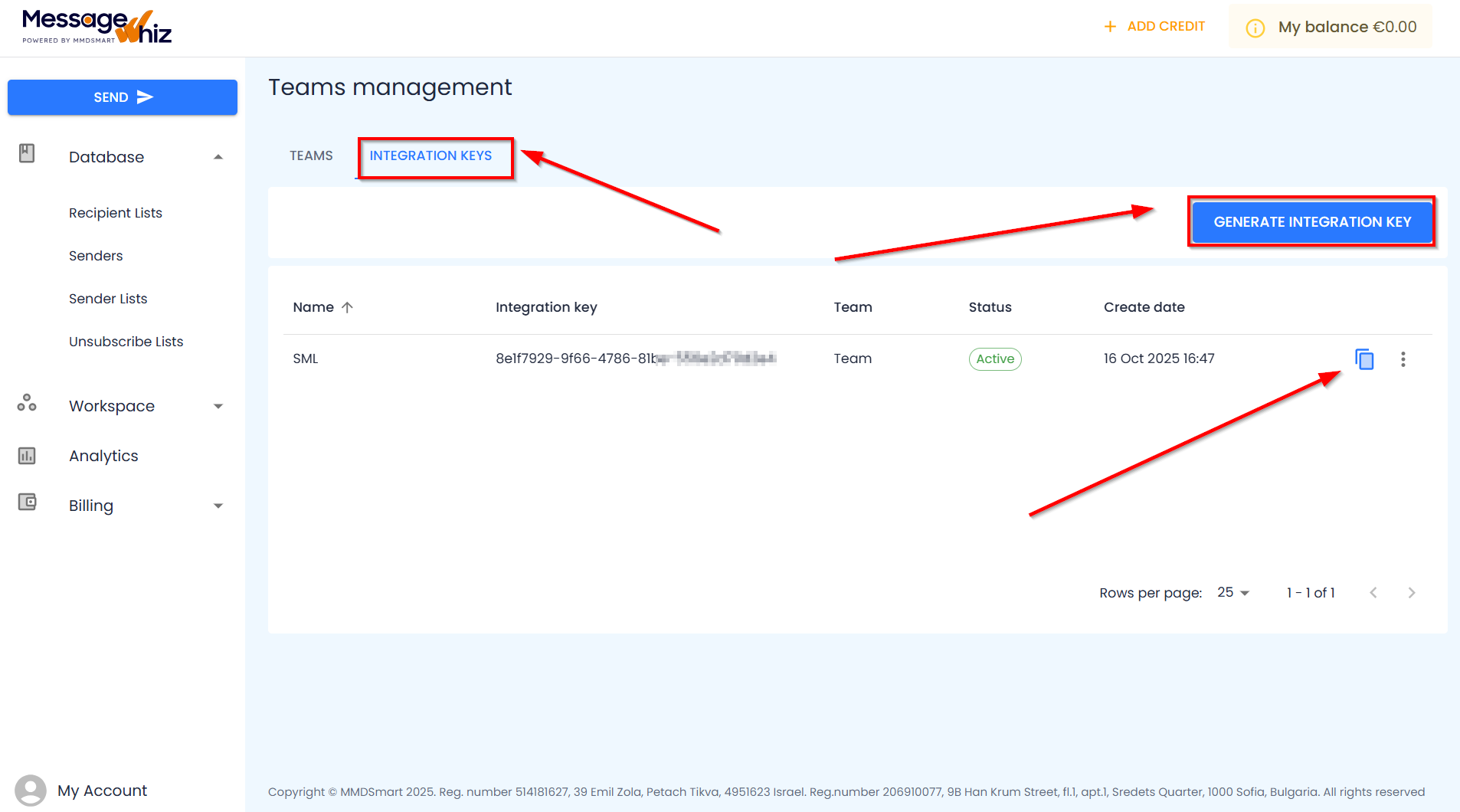1460x812 pixels.
Task: Click the Name column sort arrow
Action: pyautogui.click(x=347, y=307)
